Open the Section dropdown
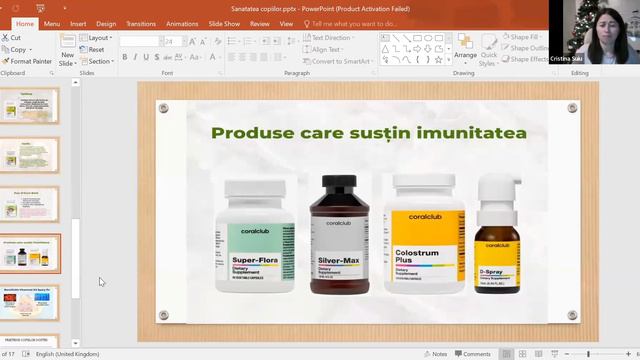This screenshot has height=360, width=640. coord(97,61)
